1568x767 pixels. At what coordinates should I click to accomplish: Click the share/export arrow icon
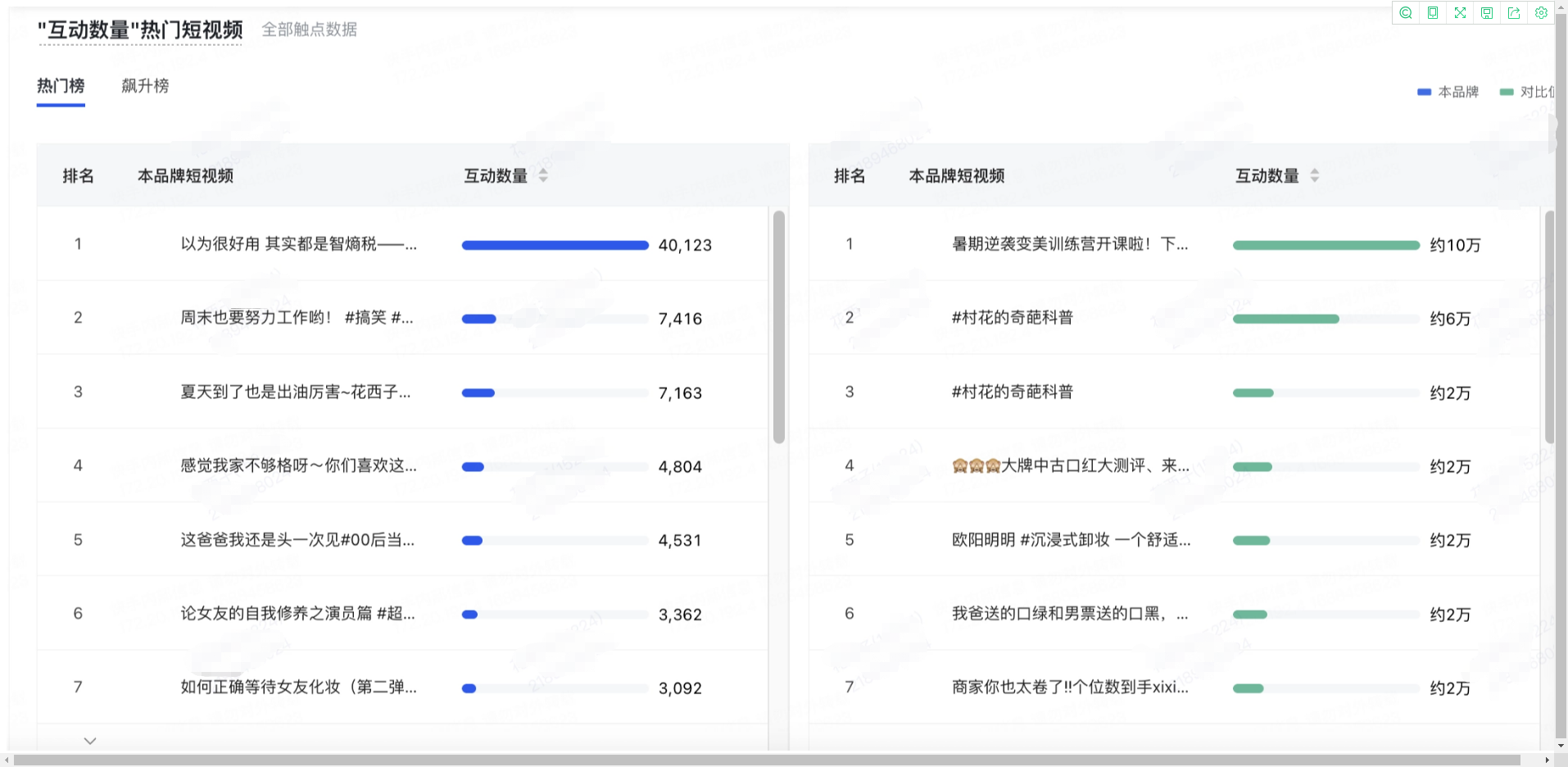1514,13
